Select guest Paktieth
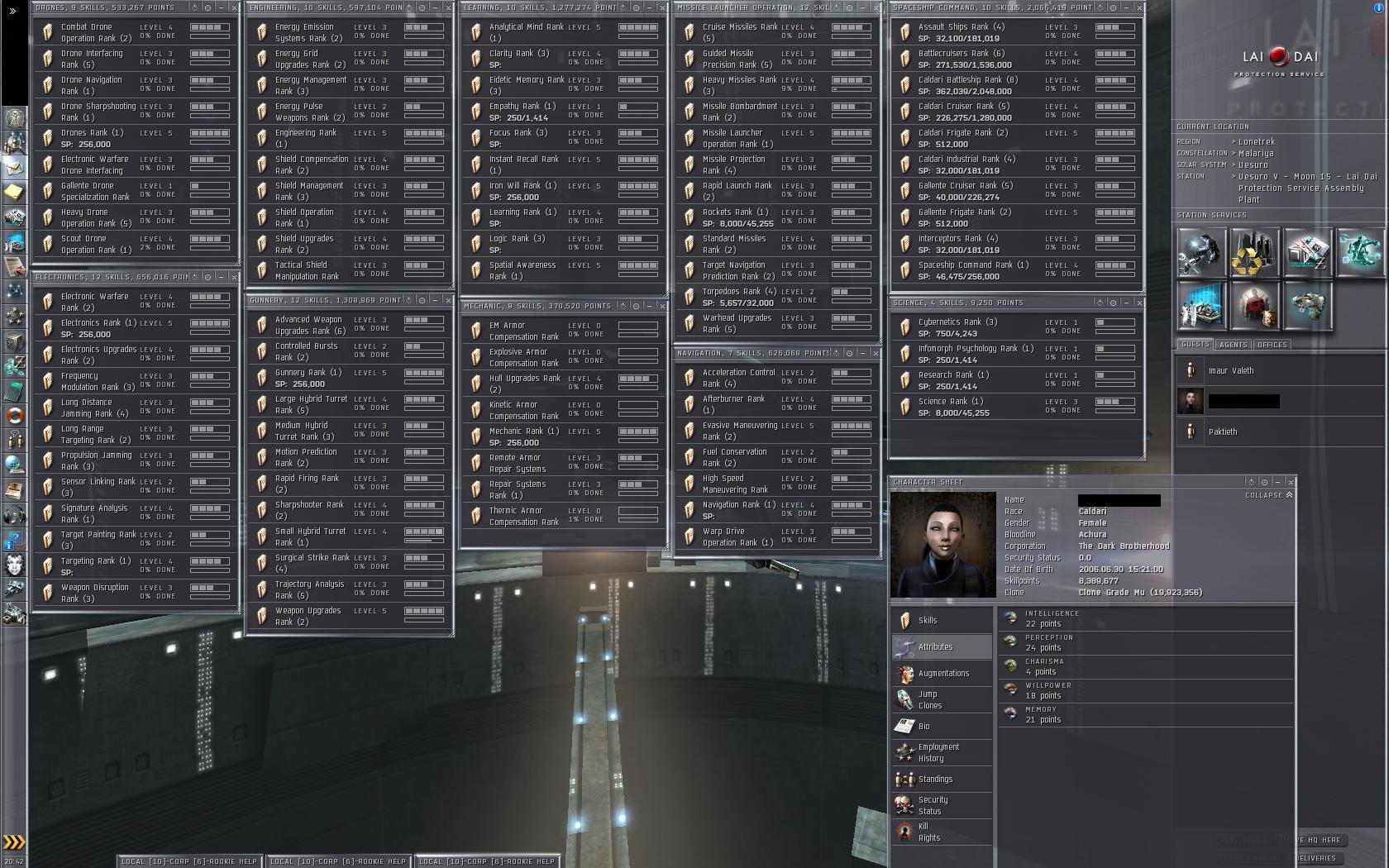The height and width of the screenshot is (868, 1389). (1280, 432)
